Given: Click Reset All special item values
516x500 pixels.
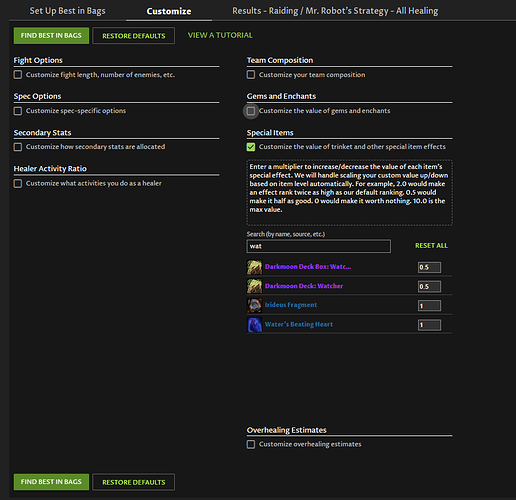Looking at the screenshot, I should 431,246.
